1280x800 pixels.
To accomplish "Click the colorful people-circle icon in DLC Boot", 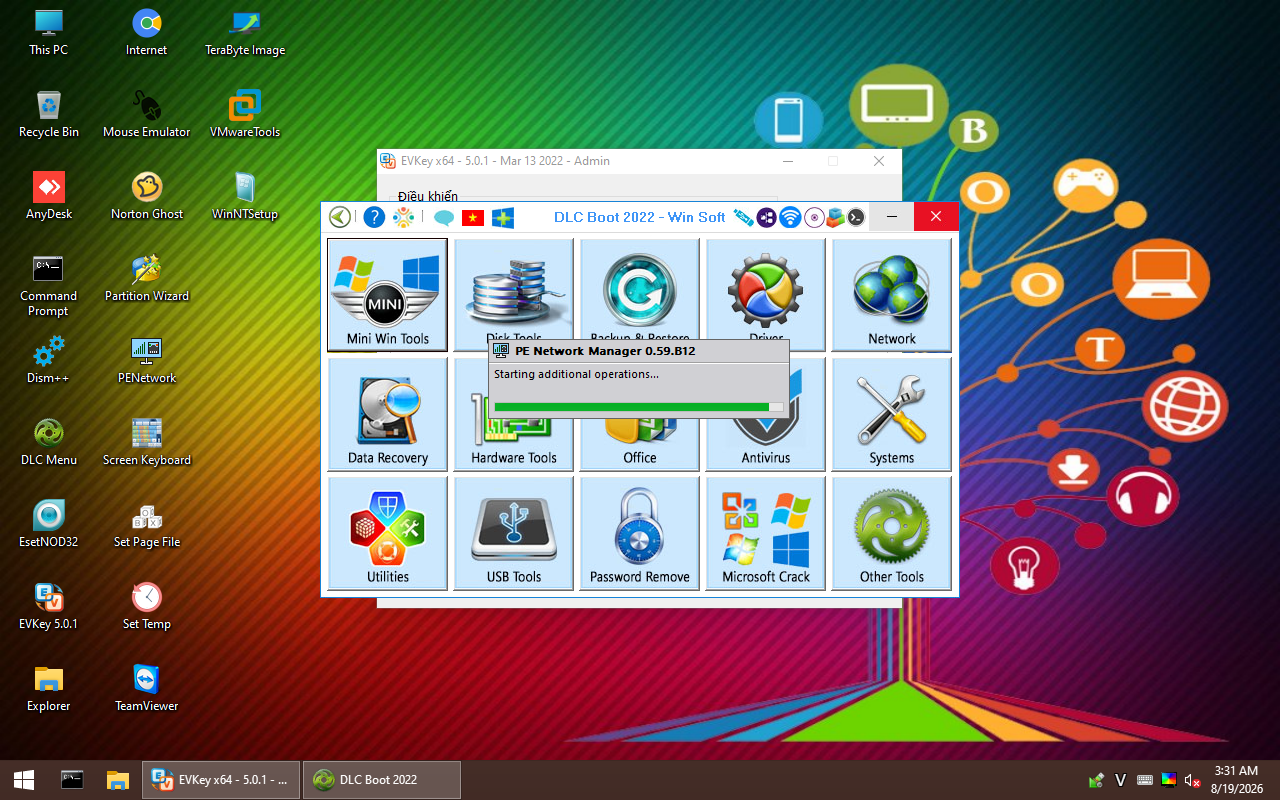I will [x=403, y=217].
